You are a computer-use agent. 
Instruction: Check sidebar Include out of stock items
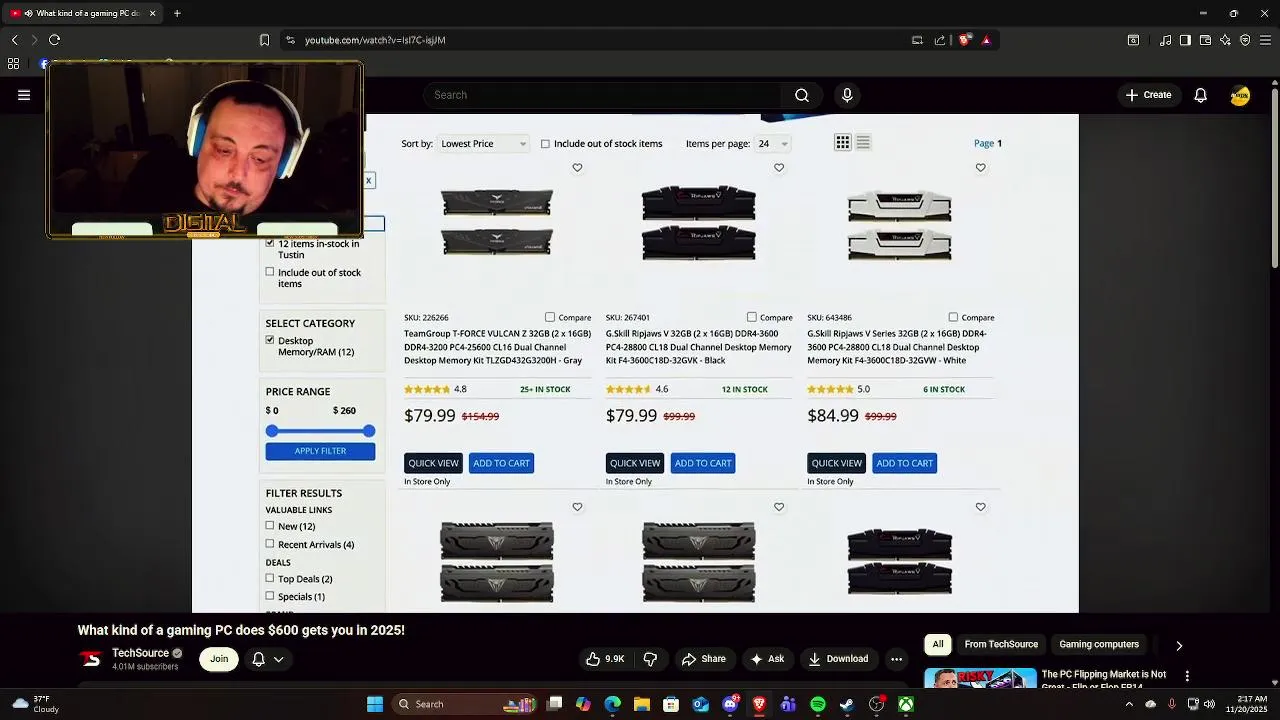tap(270, 272)
